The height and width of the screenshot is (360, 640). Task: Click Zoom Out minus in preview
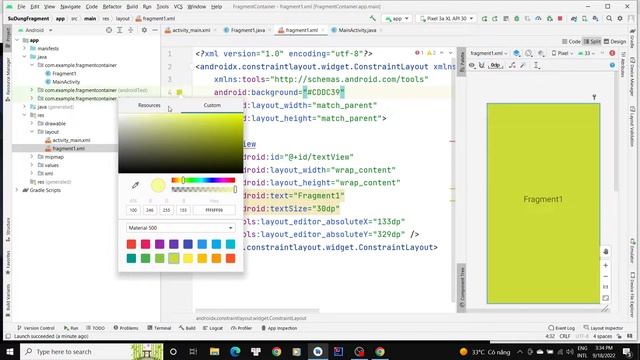click(x=606, y=276)
